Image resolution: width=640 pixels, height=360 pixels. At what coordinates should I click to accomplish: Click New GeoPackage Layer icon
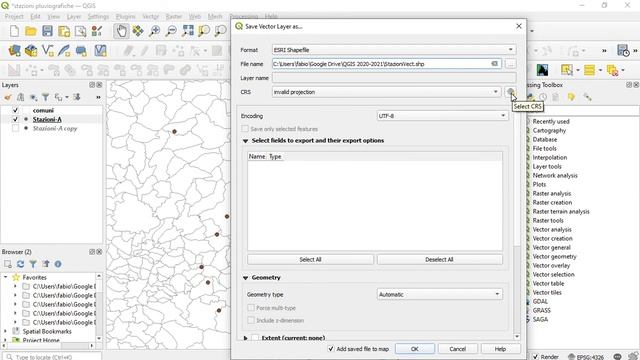pos(31,51)
